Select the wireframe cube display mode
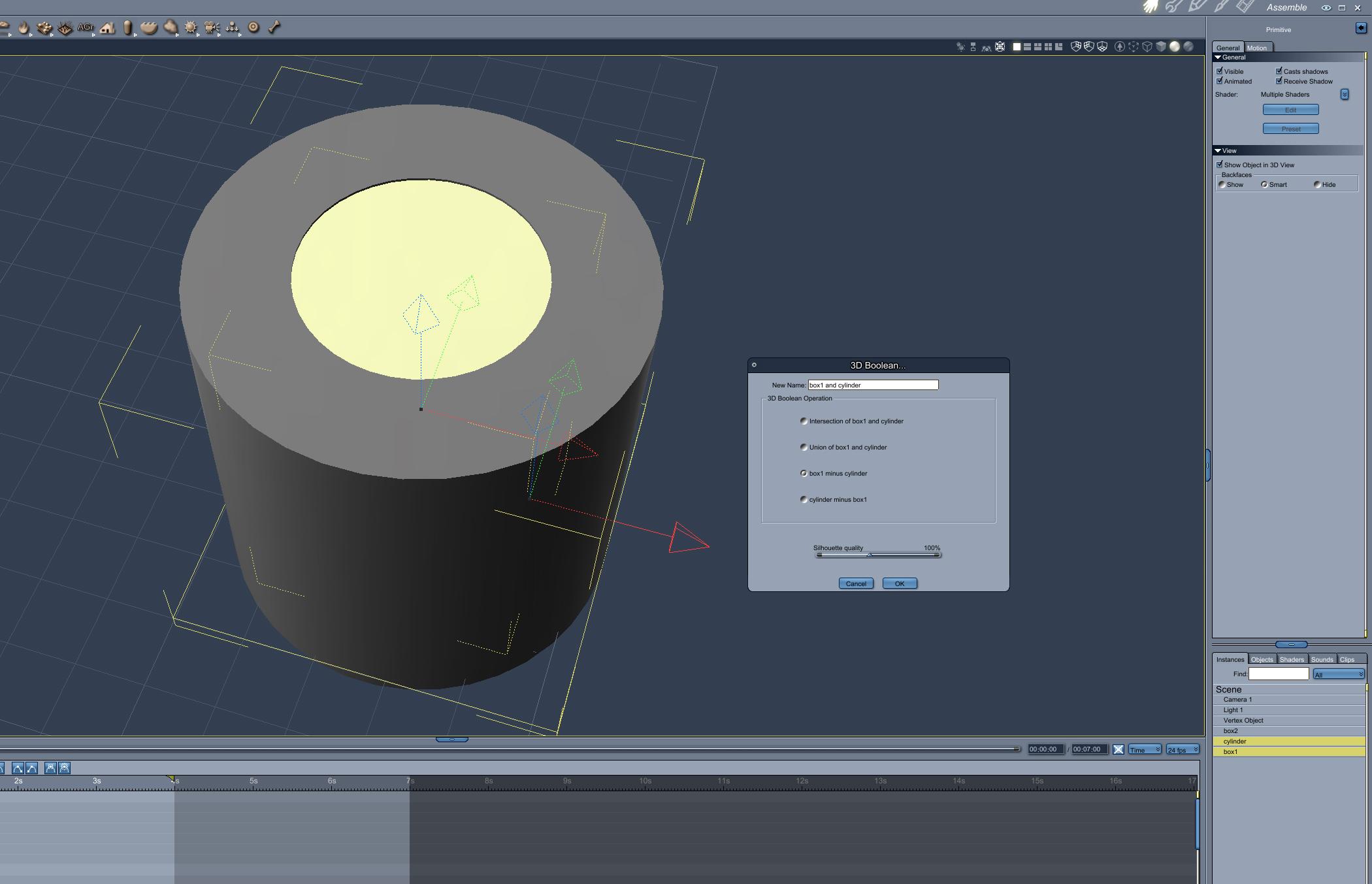The height and width of the screenshot is (884, 1372). tap(1147, 46)
